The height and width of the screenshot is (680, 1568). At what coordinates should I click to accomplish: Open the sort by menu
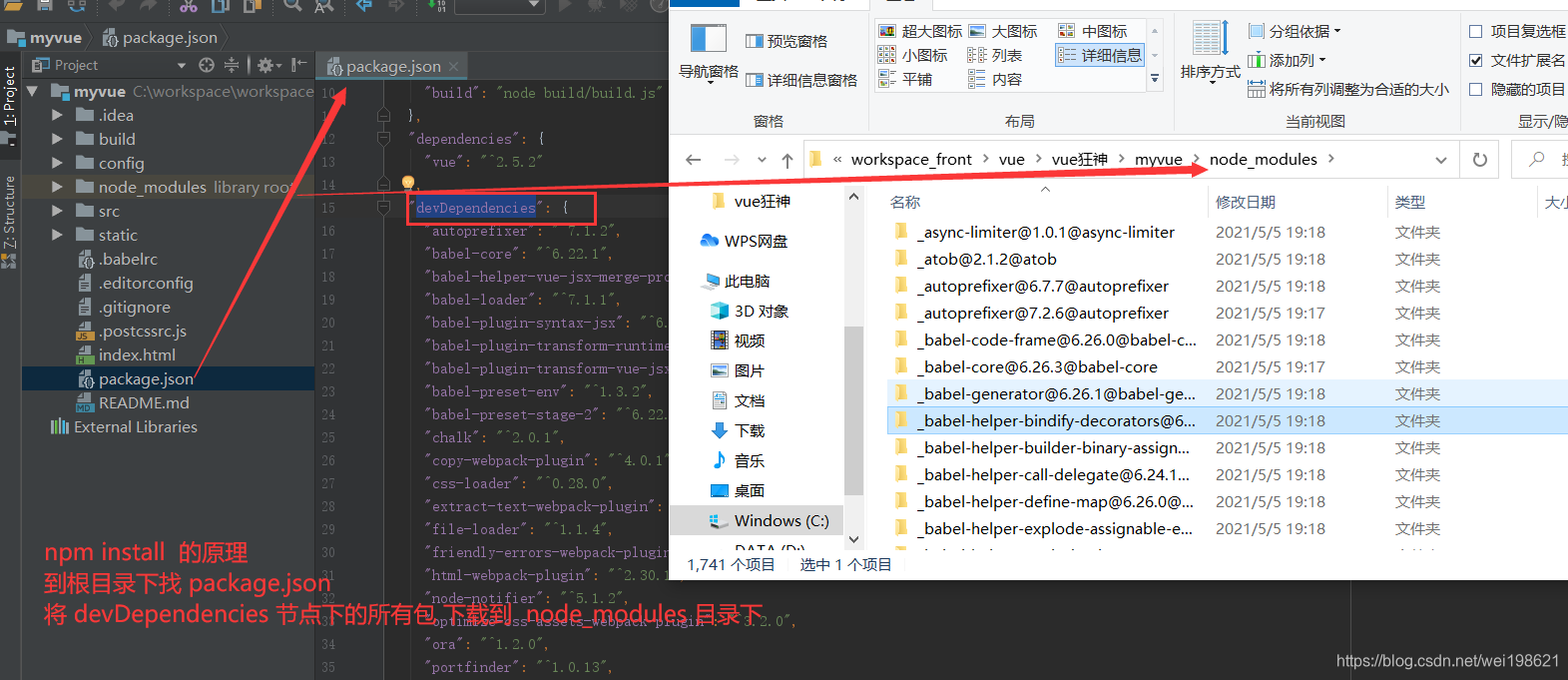coord(1210,51)
